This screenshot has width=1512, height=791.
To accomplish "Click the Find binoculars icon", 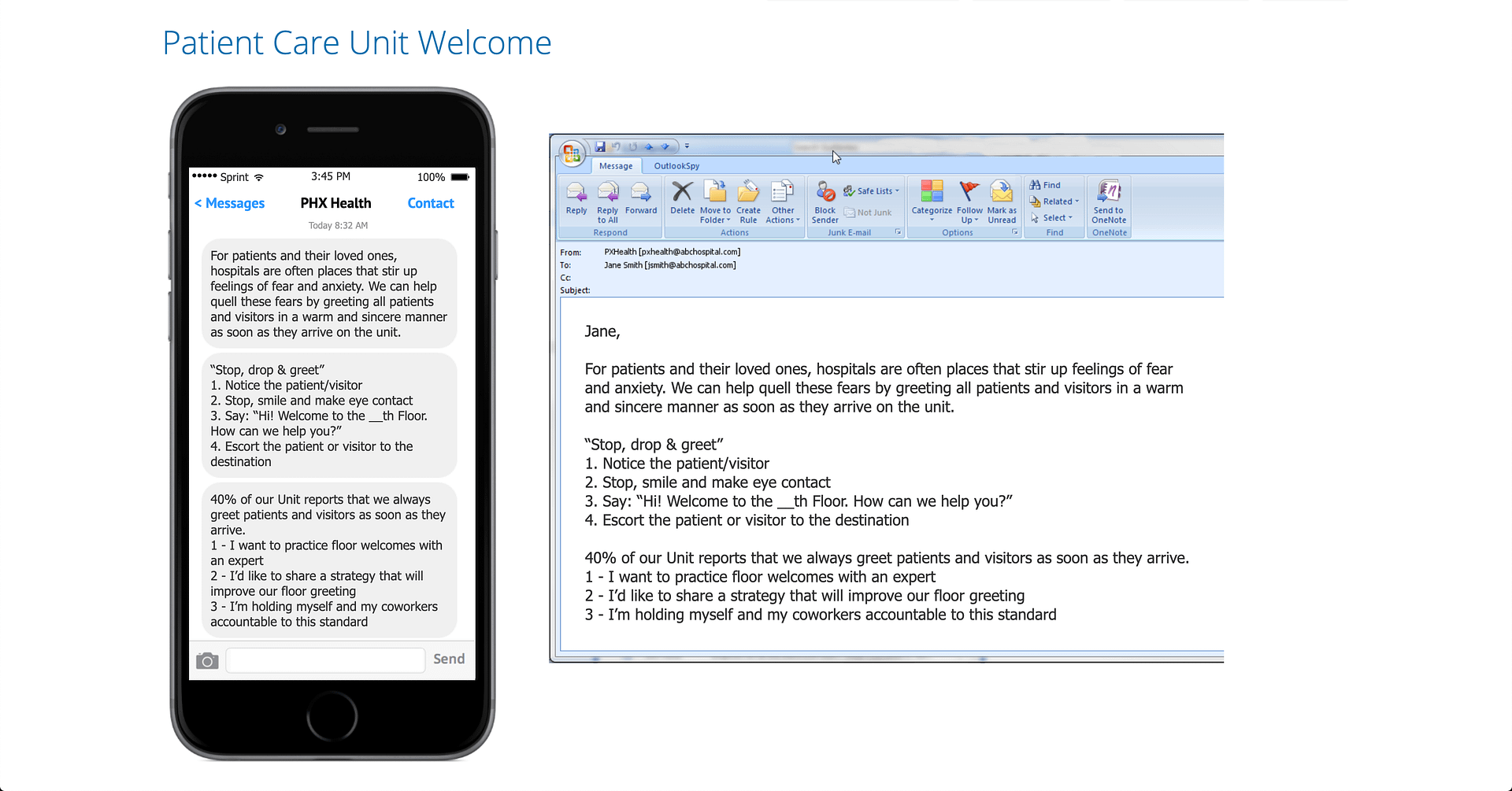I will [1036, 185].
